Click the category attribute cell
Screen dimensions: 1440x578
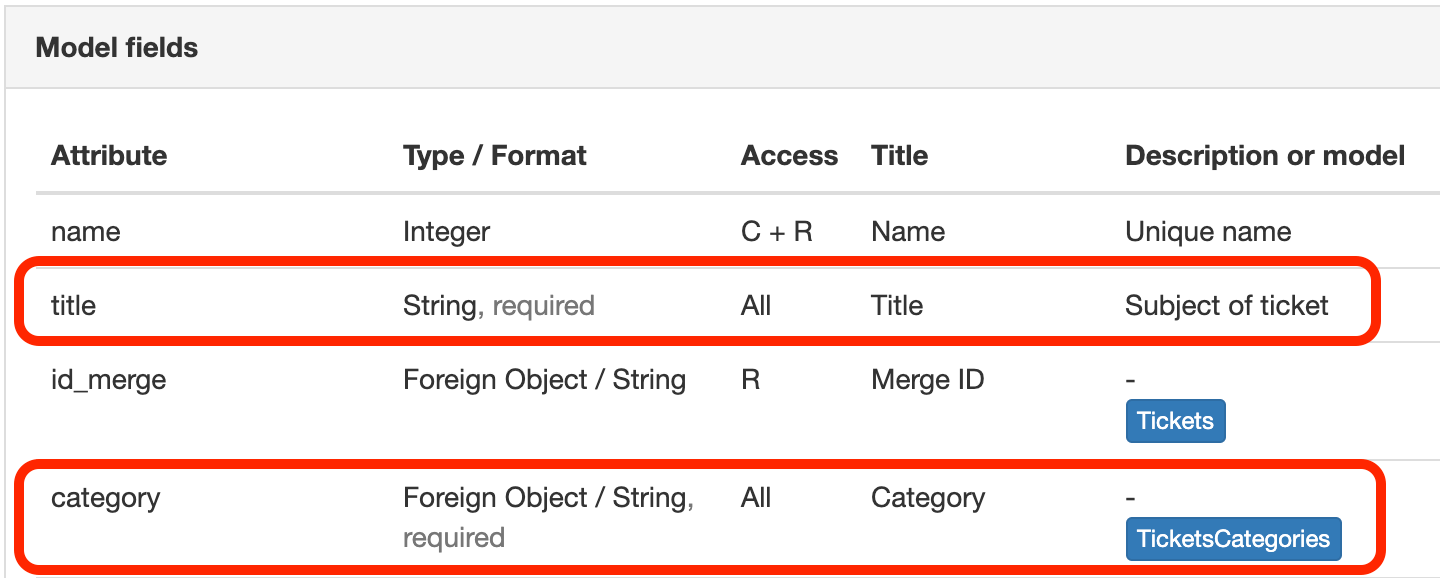pos(106,498)
